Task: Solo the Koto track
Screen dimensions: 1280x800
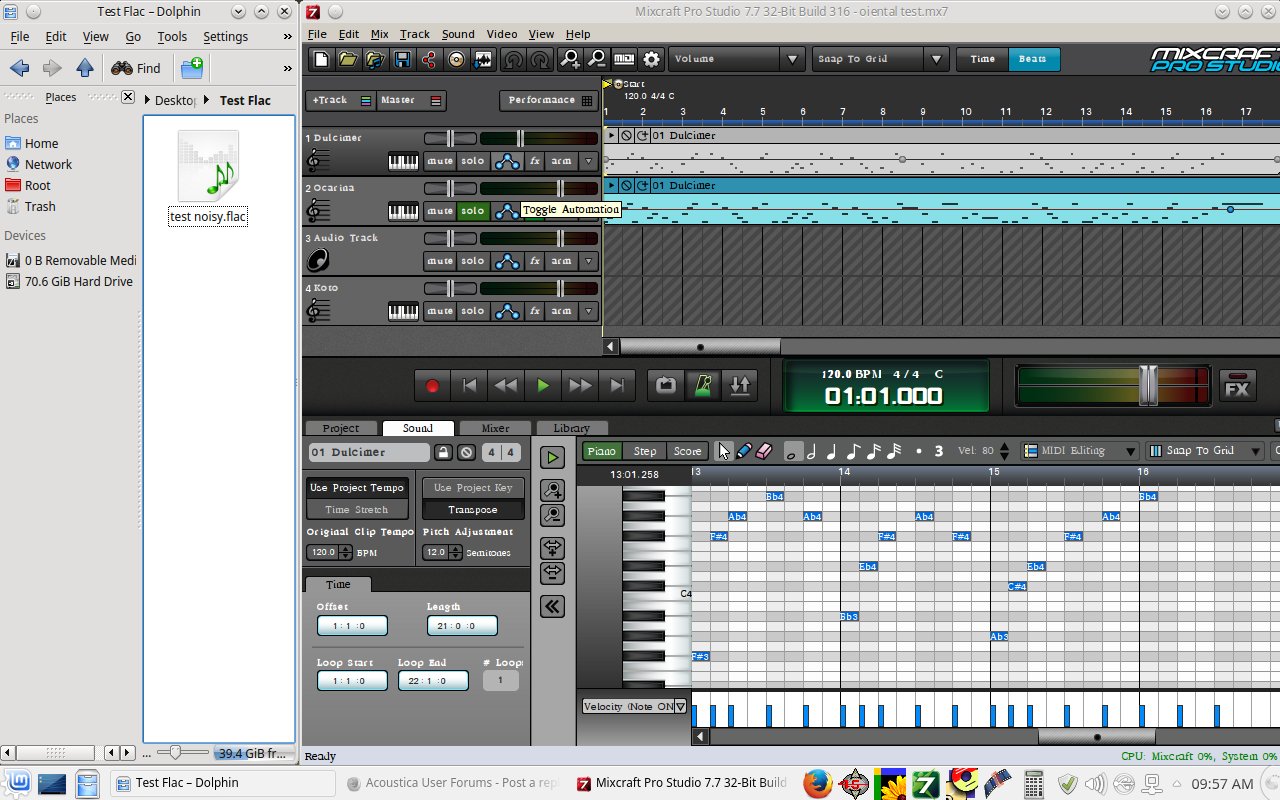Action: [x=473, y=311]
